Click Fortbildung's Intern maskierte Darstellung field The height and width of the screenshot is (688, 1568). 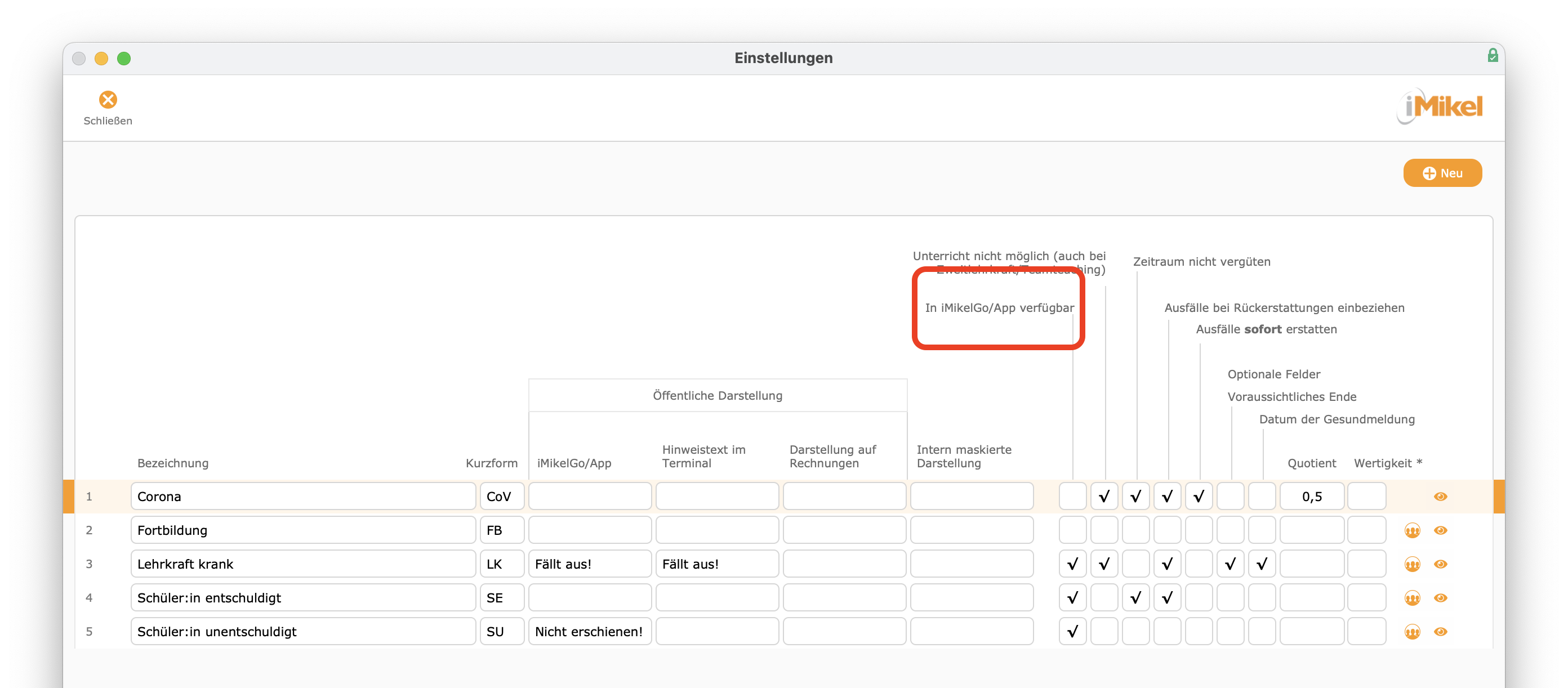(x=972, y=530)
